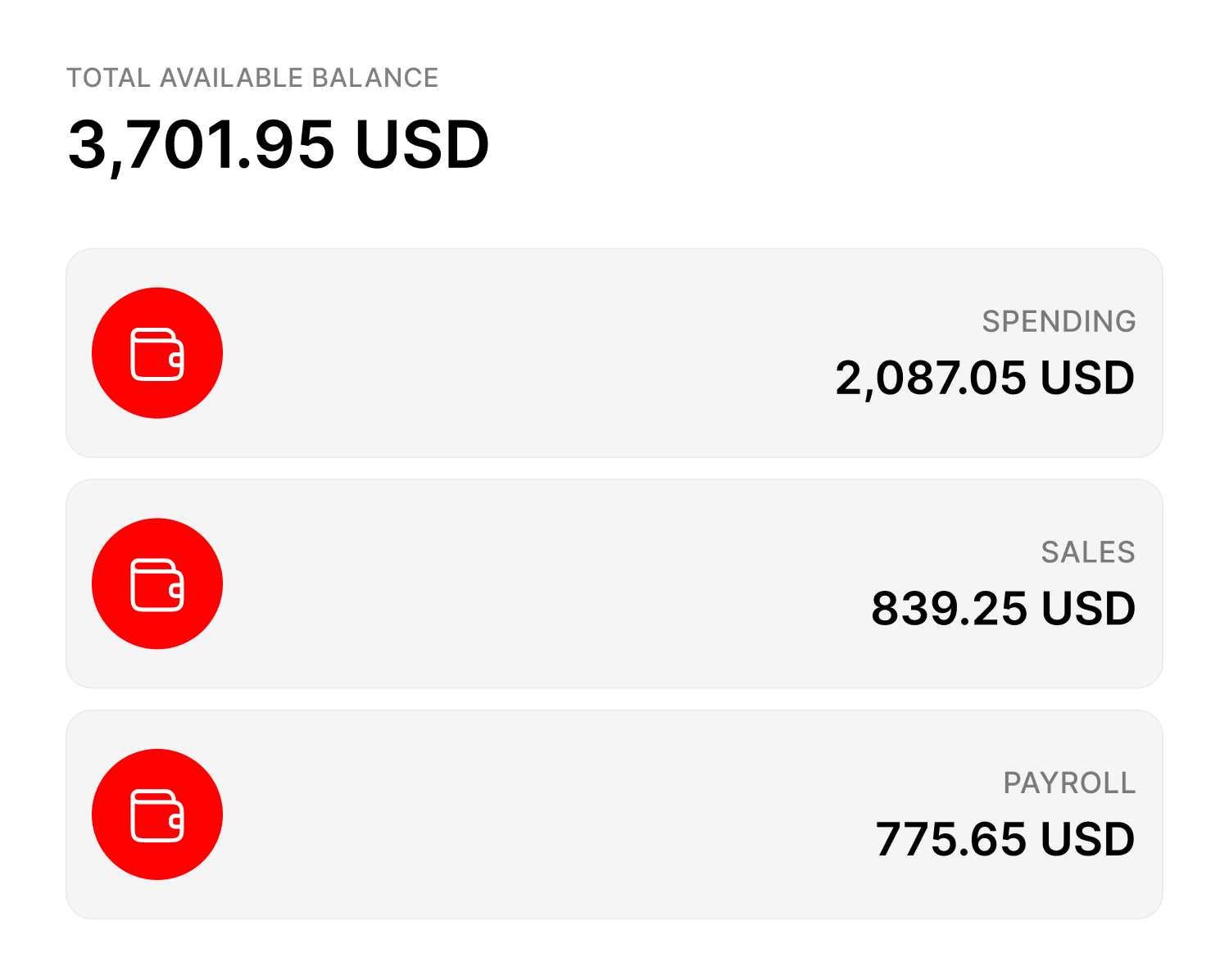Click the Sales account wallet icon

(157, 584)
